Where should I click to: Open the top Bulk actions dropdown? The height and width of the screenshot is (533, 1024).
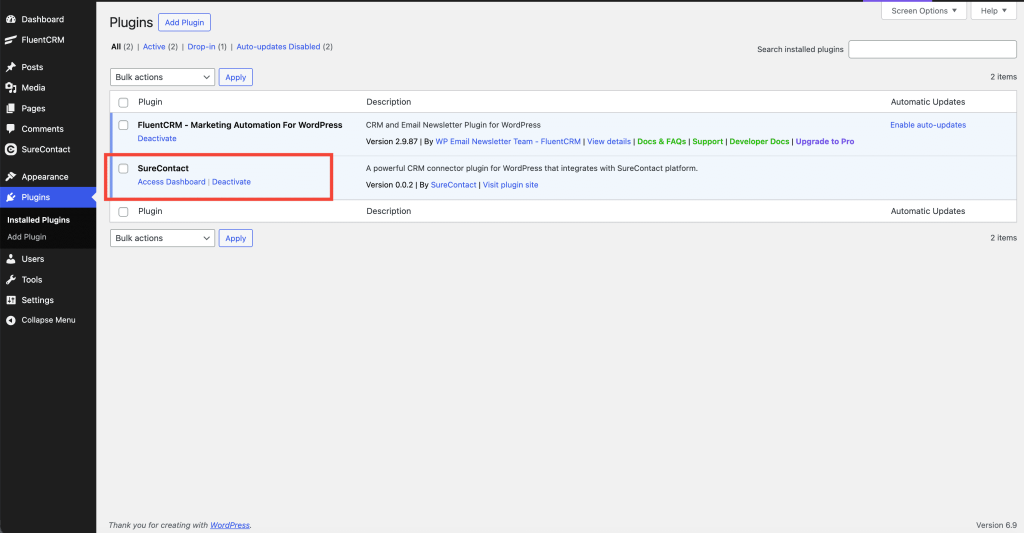(162, 77)
